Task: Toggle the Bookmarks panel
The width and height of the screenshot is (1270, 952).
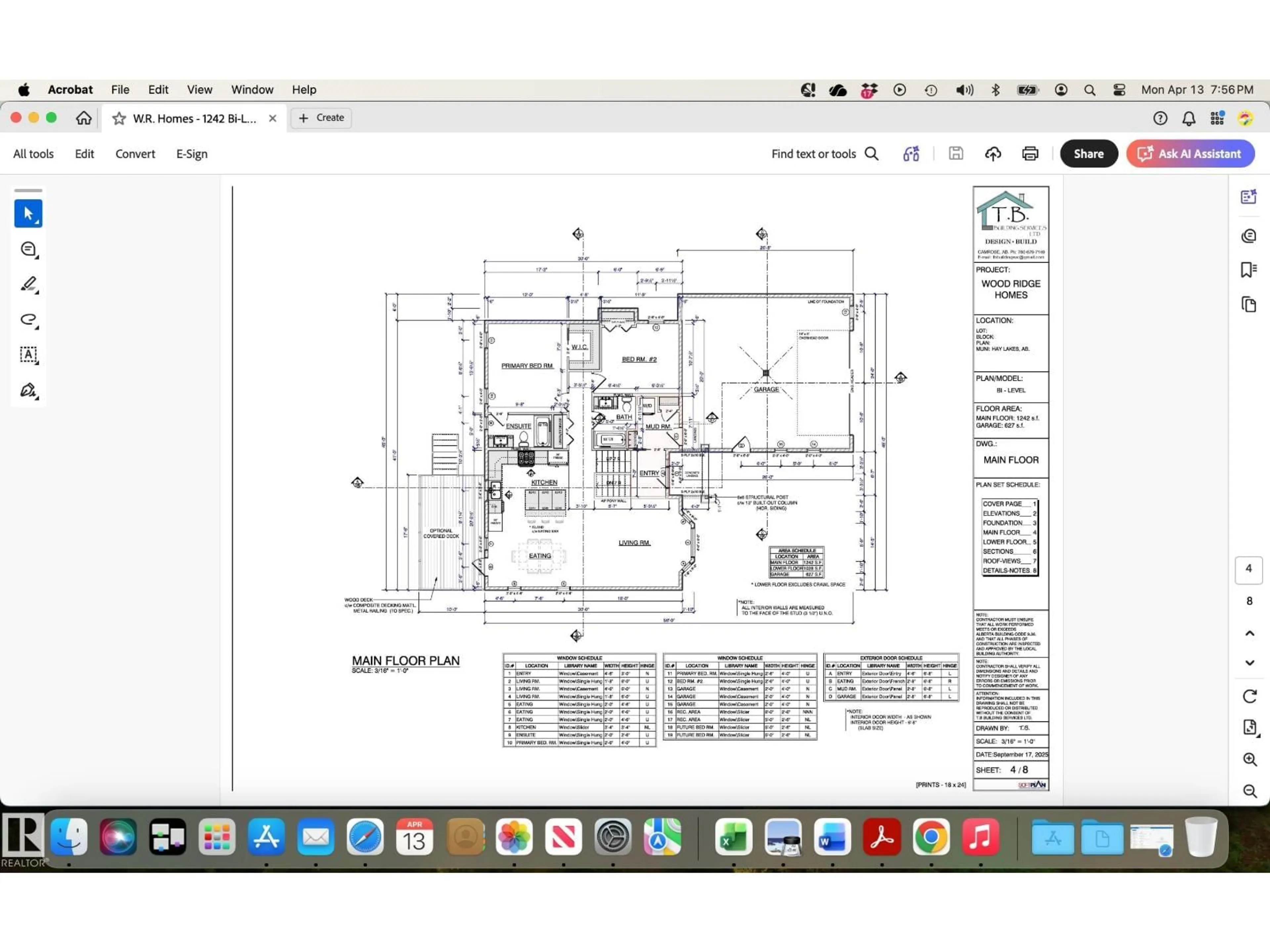Action: click(1248, 270)
